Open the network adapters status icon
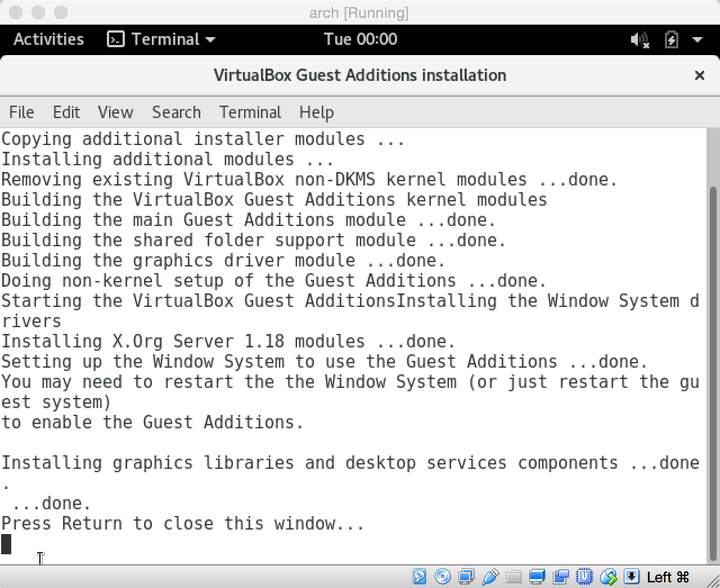Image resolution: width=720 pixels, height=588 pixels. point(466,577)
